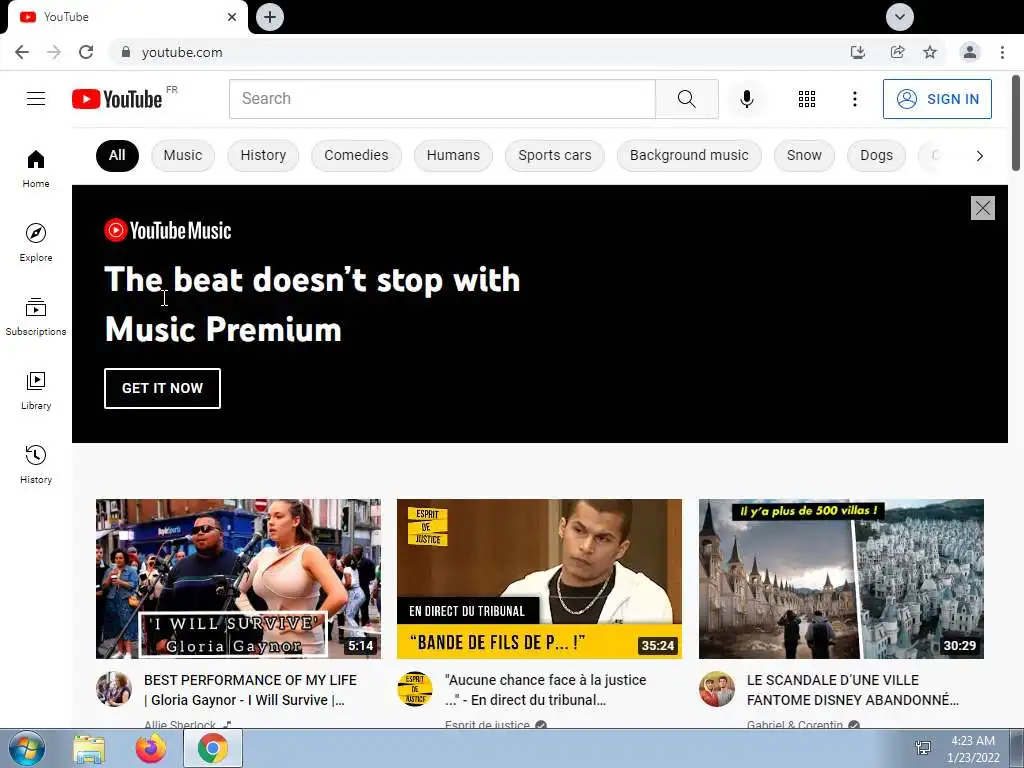Viewport: 1024px width, 768px height.
Task: Click the YouTube logo
Action: [117, 99]
